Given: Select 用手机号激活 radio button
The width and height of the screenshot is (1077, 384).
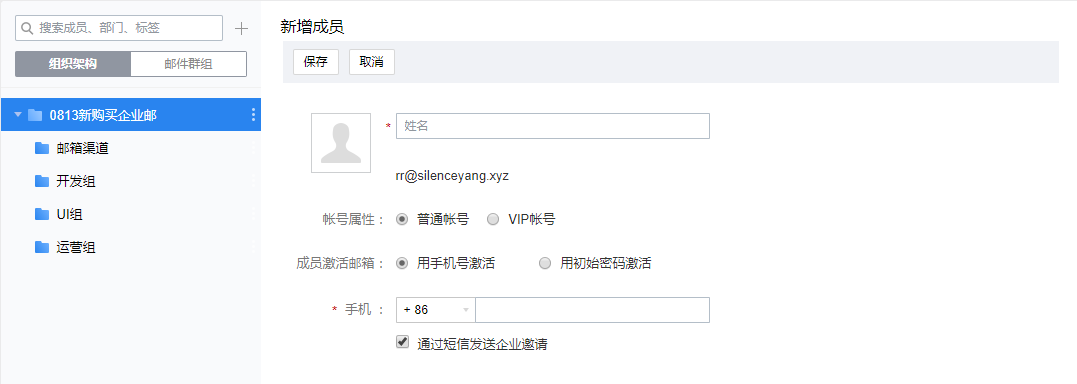Looking at the screenshot, I should point(402,263).
